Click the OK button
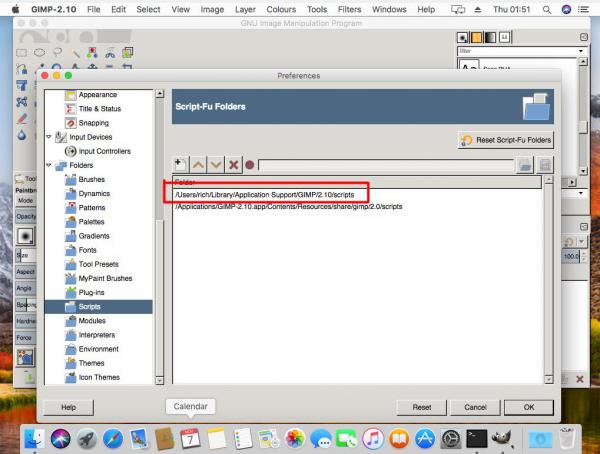 click(x=528, y=407)
